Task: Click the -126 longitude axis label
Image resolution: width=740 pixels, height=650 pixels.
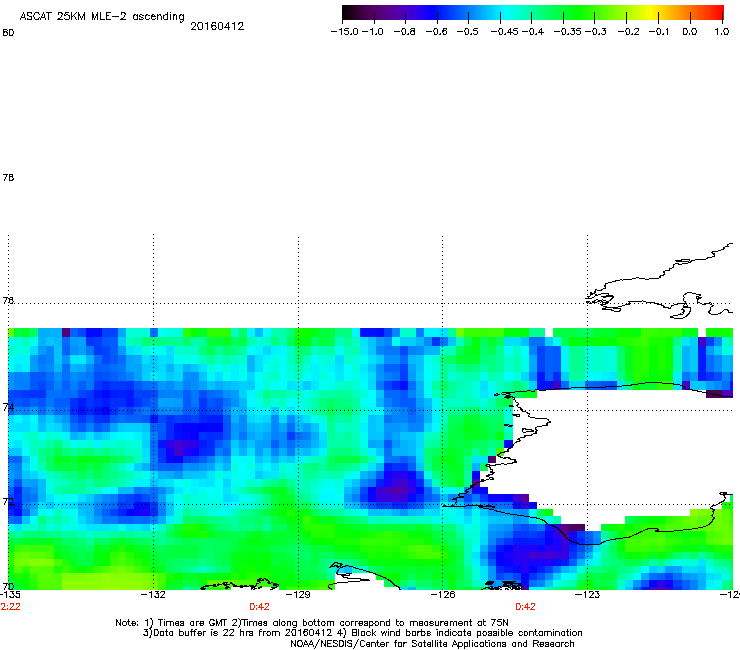Action: [443, 595]
